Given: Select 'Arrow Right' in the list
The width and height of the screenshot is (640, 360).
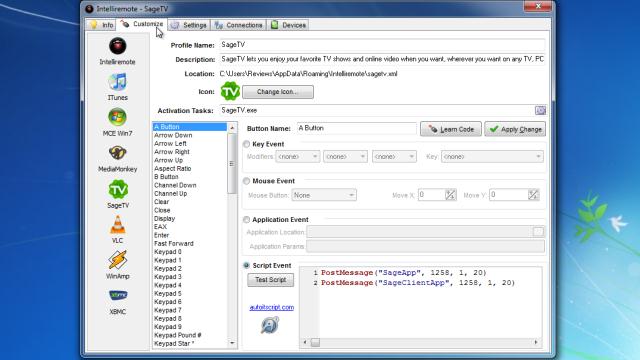Looking at the screenshot, I should pyautogui.click(x=190, y=152).
